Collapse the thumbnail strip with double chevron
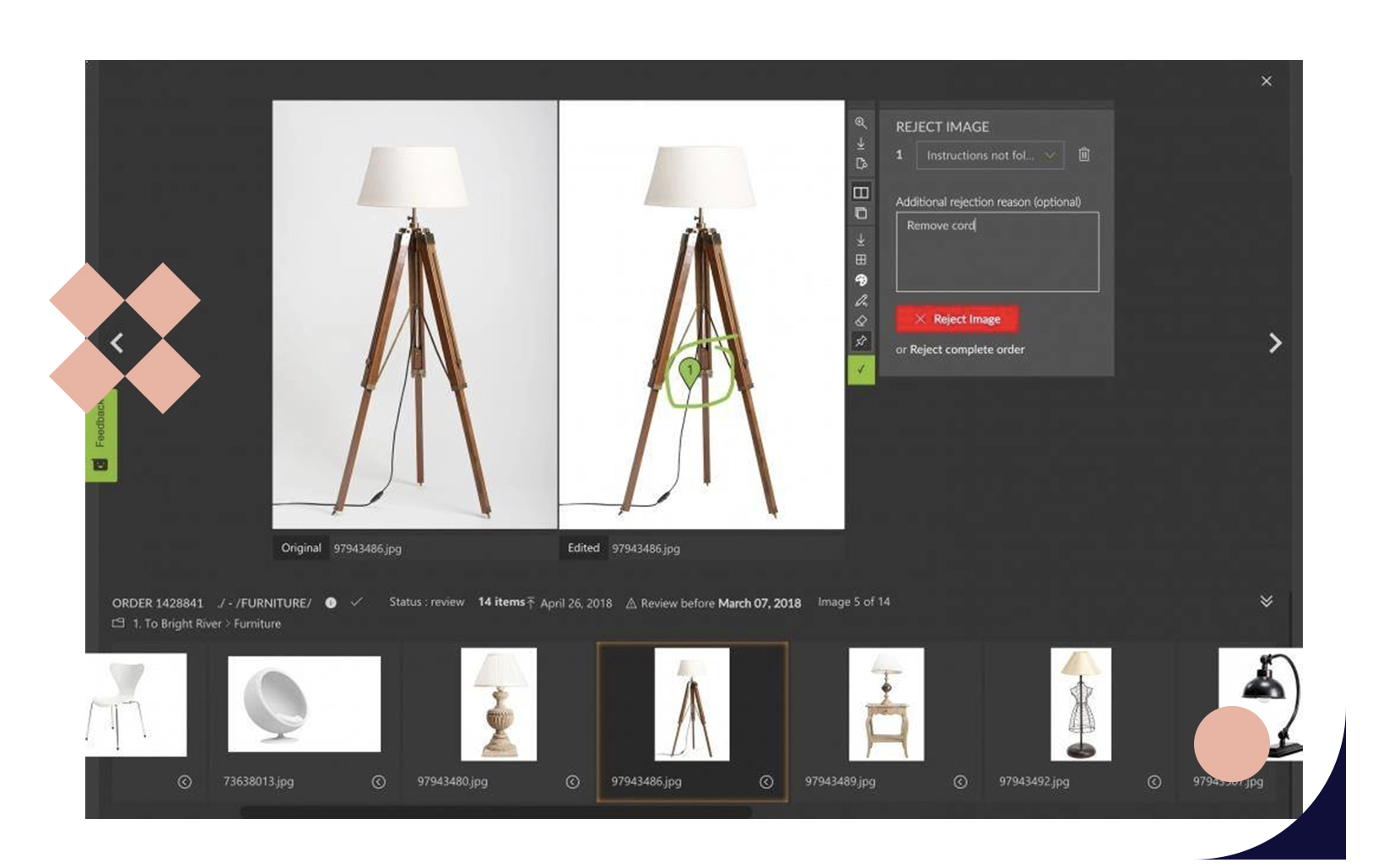Viewport: 1389px width, 868px height. coord(1266,601)
